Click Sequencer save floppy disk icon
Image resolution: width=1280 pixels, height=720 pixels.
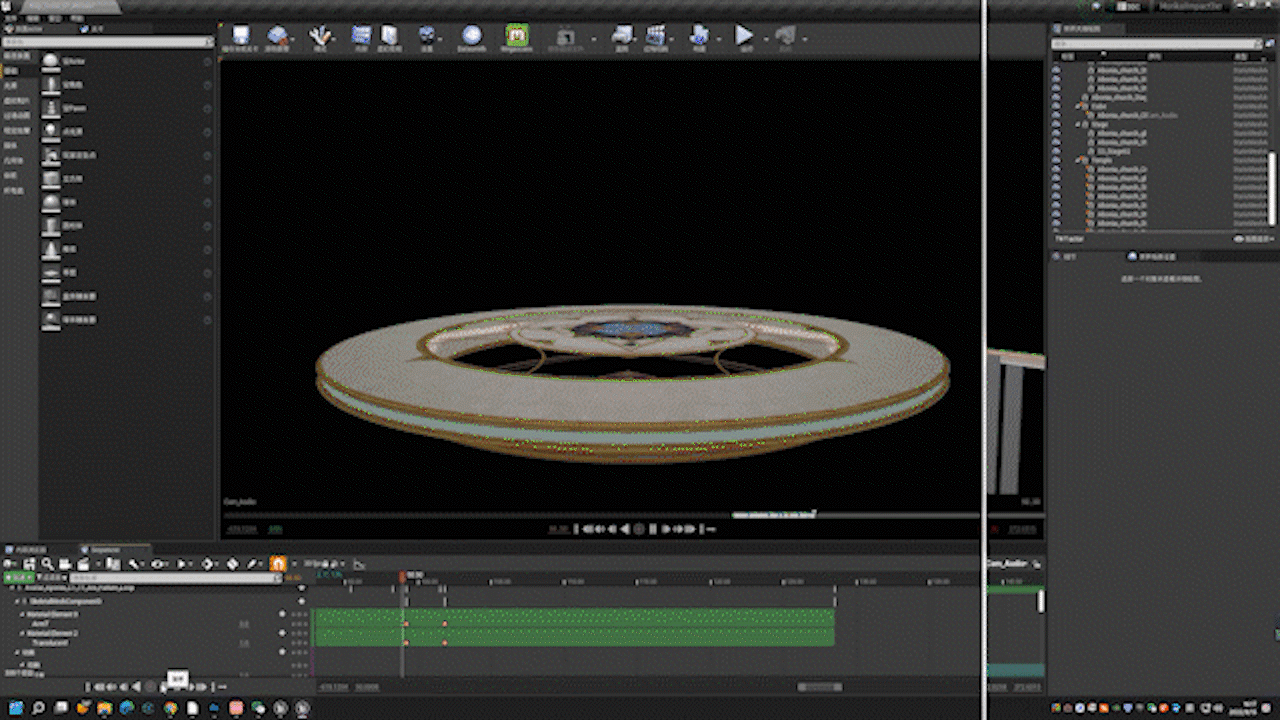coord(29,564)
